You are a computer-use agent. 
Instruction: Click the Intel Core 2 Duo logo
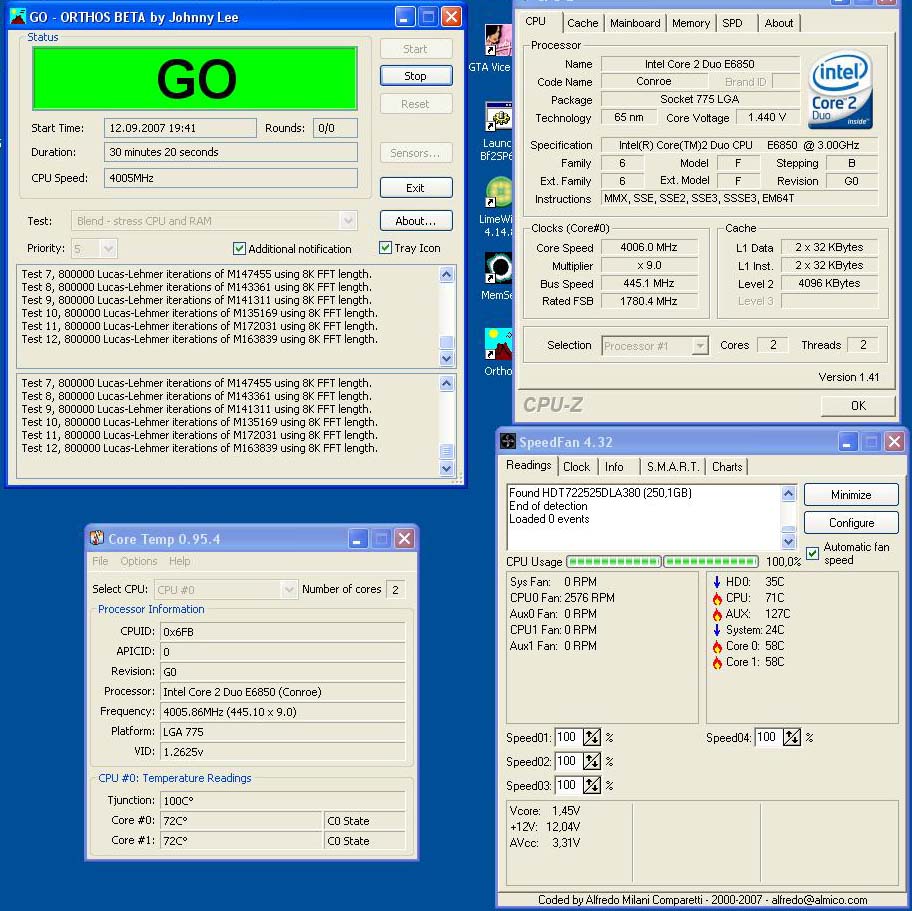pos(840,90)
